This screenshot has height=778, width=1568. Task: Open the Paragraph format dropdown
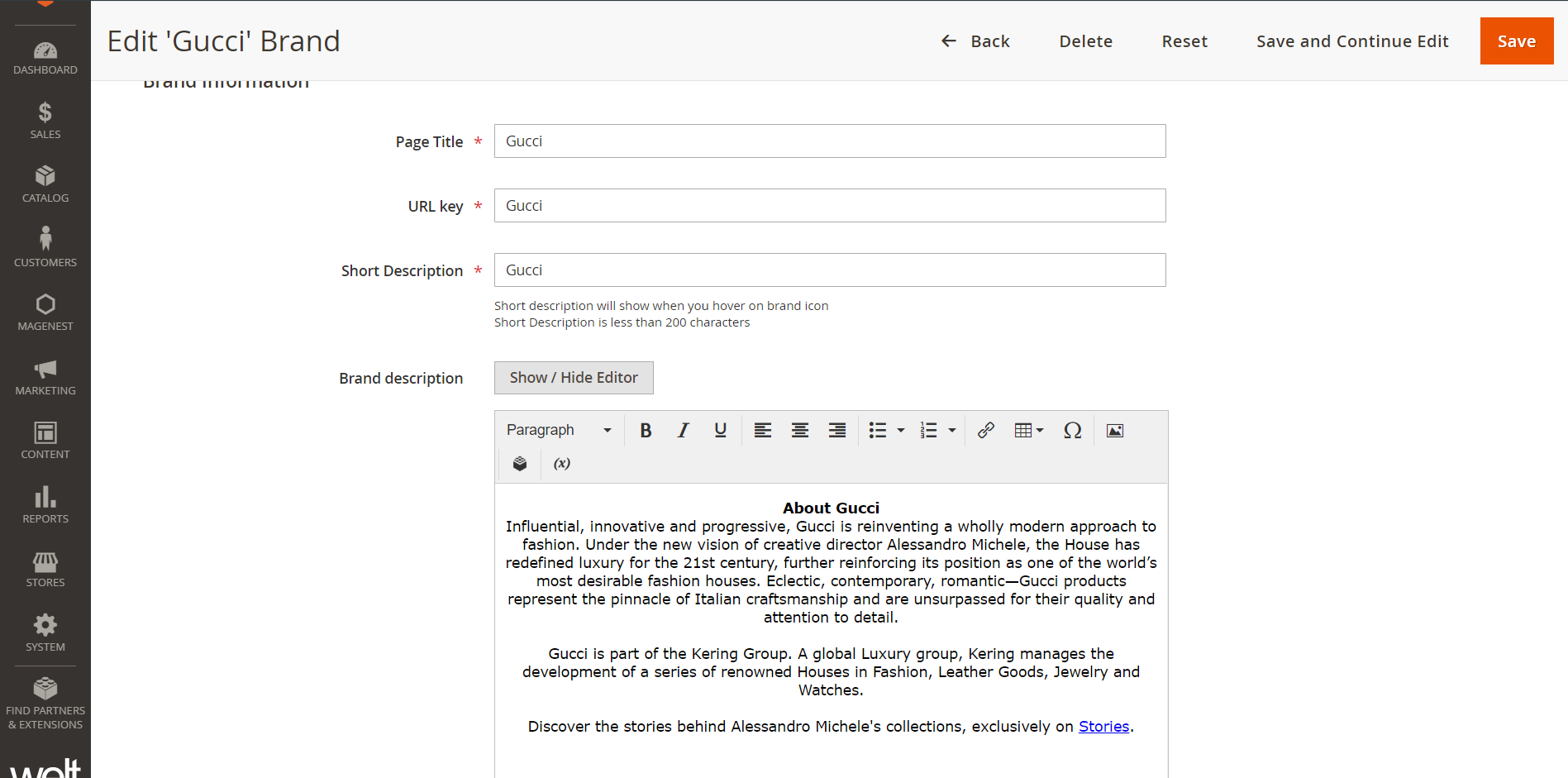[560, 430]
